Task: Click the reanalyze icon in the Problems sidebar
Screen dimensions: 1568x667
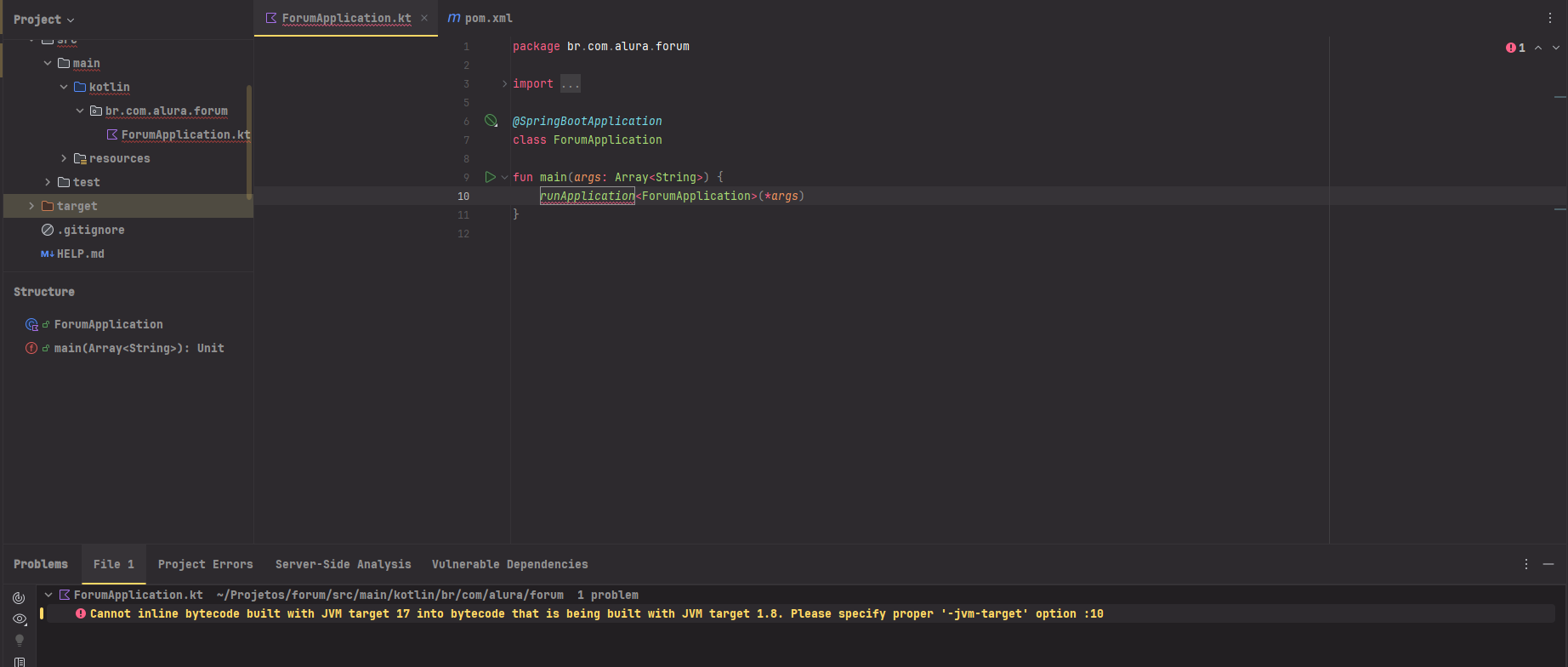Action: tap(19, 598)
